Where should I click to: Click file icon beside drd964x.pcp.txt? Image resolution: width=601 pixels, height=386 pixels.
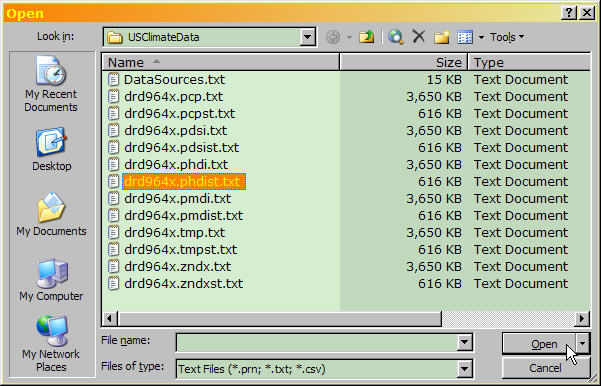(x=113, y=96)
